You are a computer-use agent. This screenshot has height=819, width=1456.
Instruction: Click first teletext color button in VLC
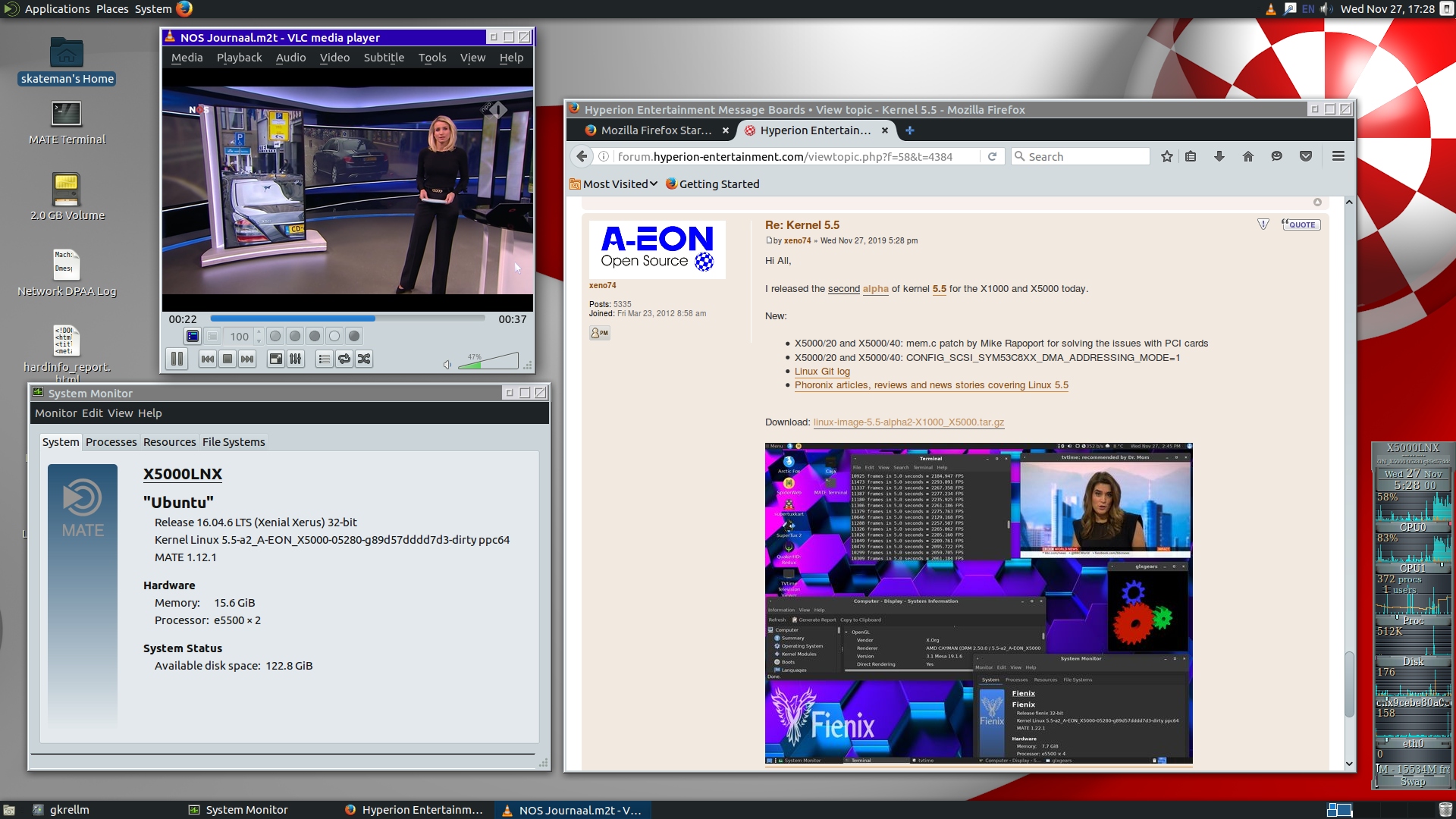275,336
